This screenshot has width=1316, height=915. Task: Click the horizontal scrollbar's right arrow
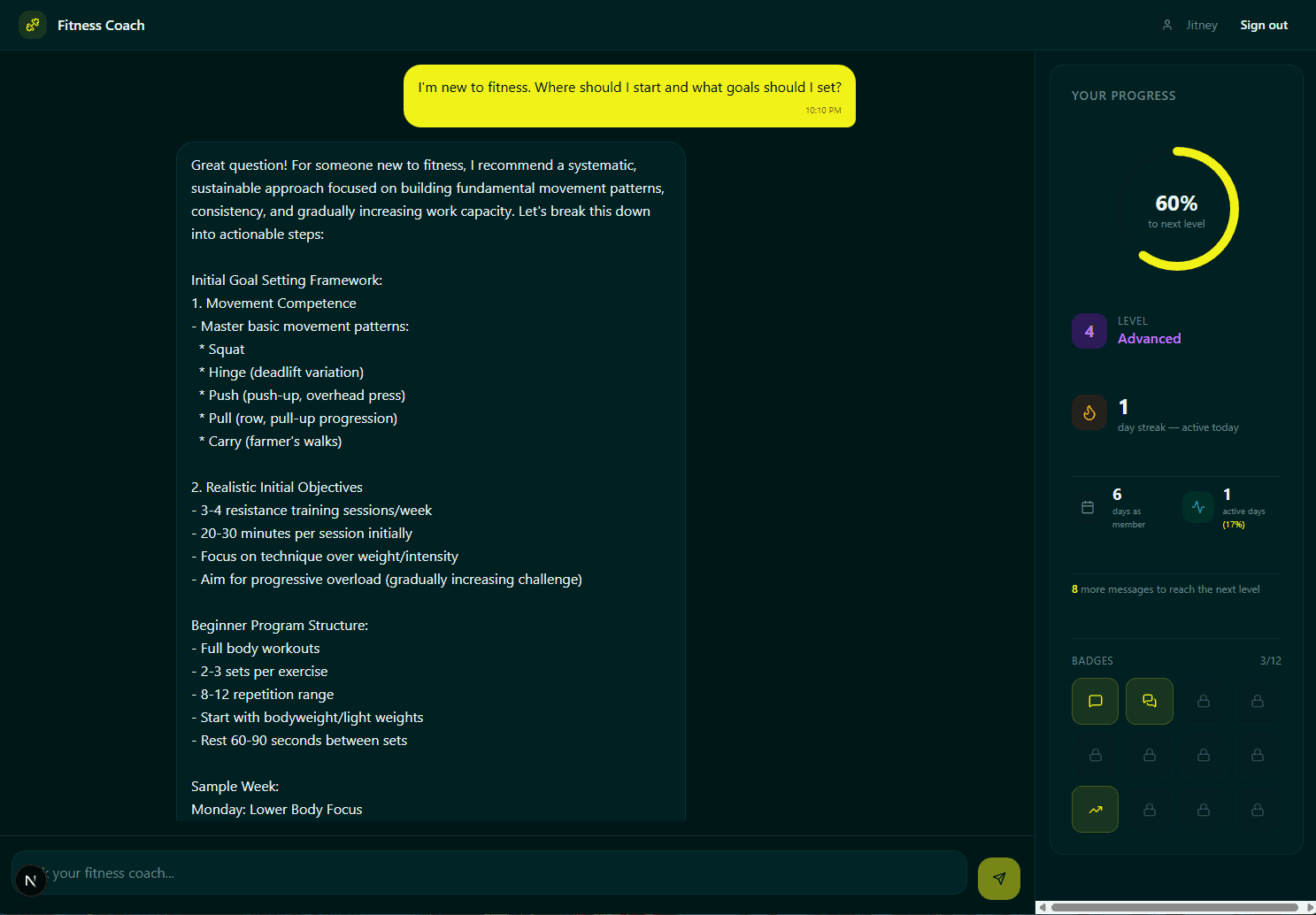tap(1310, 907)
